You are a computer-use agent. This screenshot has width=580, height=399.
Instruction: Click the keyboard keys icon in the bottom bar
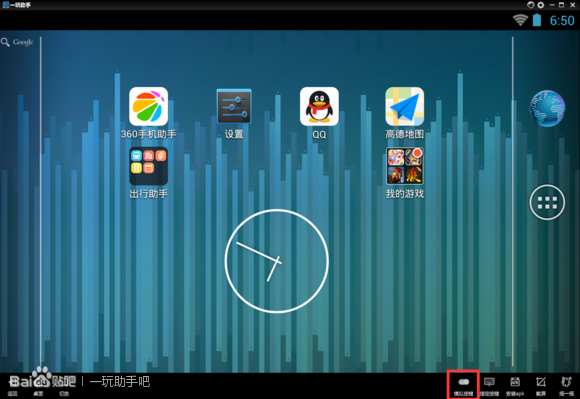pyautogui.click(x=489, y=382)
